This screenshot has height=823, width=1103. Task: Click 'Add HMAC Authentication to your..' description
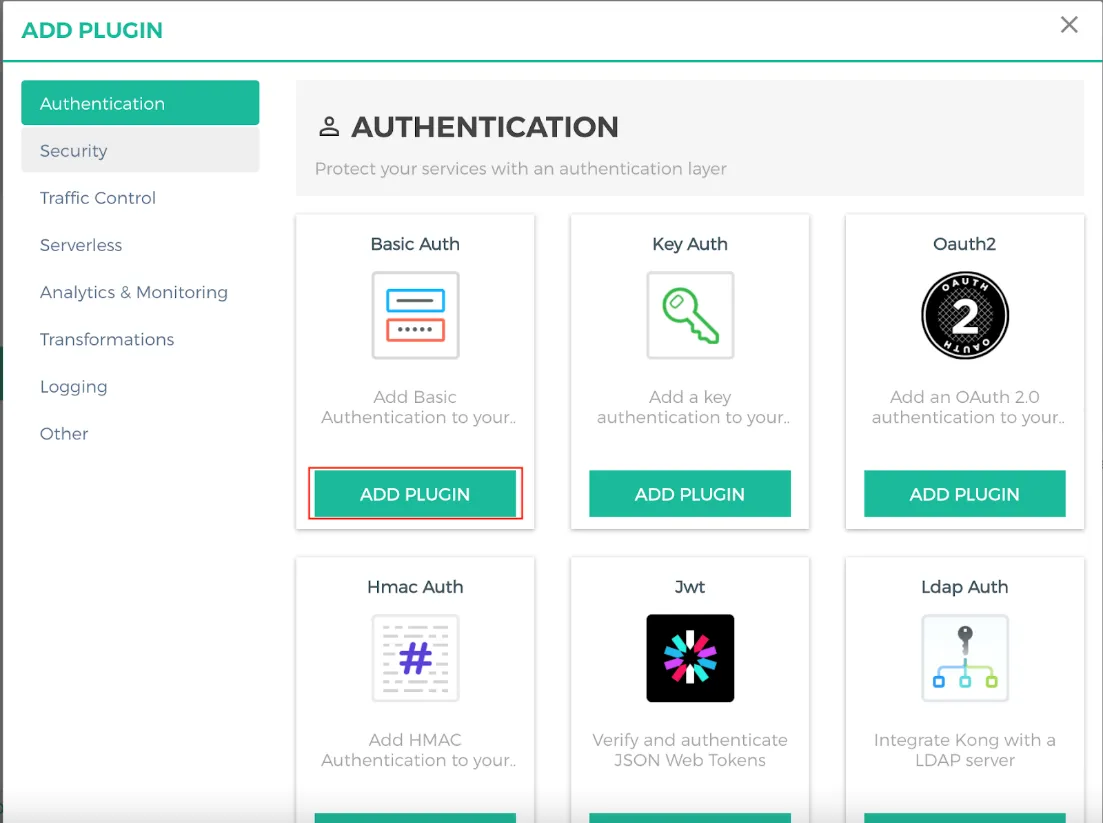(418, 750)
